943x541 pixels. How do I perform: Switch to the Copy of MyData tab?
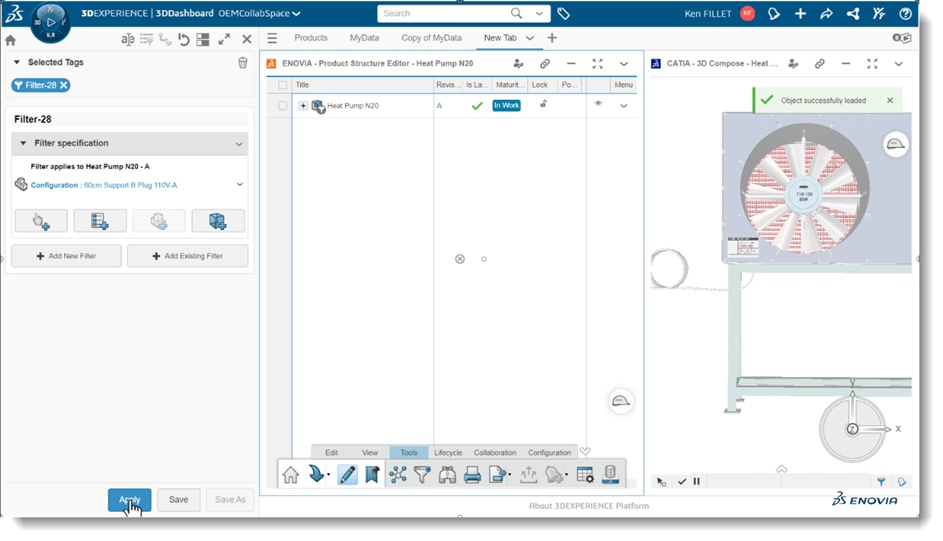431,38
